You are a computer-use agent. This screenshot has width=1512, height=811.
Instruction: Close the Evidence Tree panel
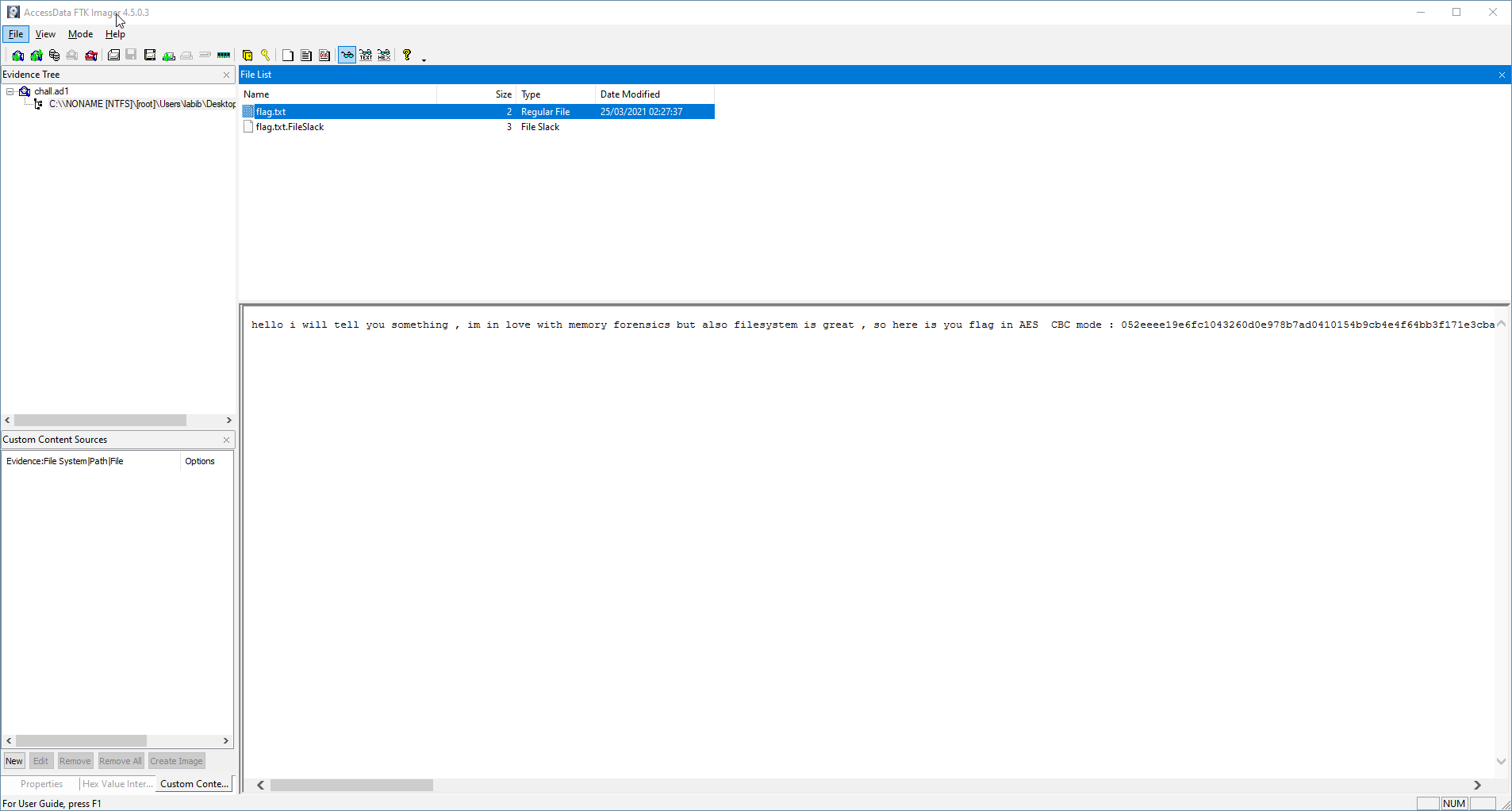click(226, 75)
